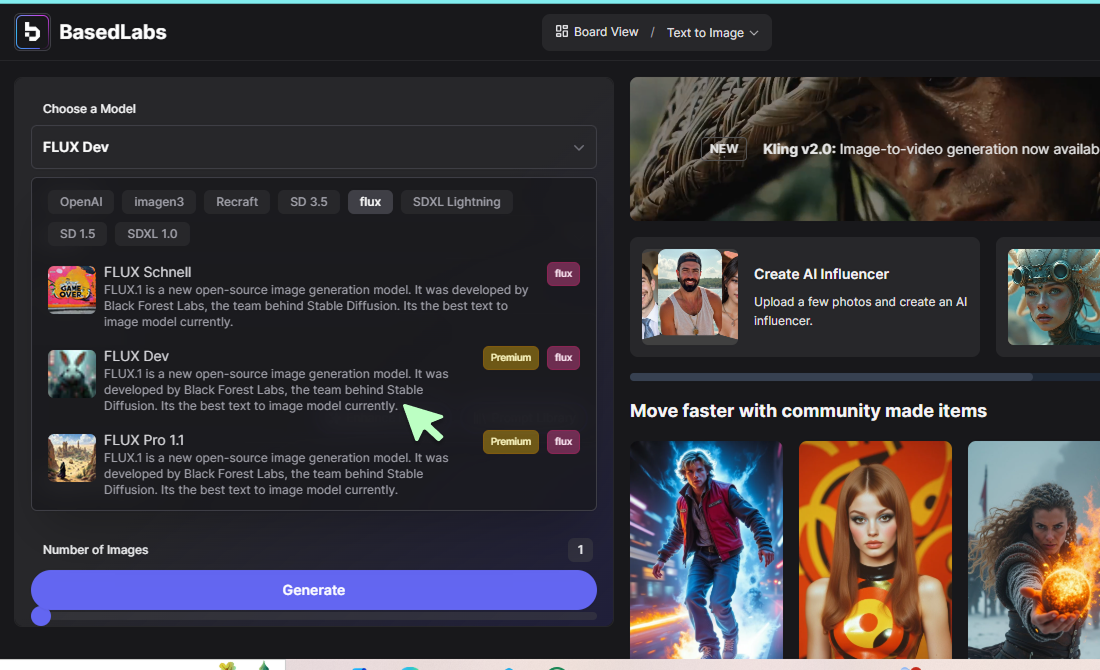This screenshot has height=670, width=1100.
Task: Filter models by SDXL 1.0
Action: [x=152, y=234]
